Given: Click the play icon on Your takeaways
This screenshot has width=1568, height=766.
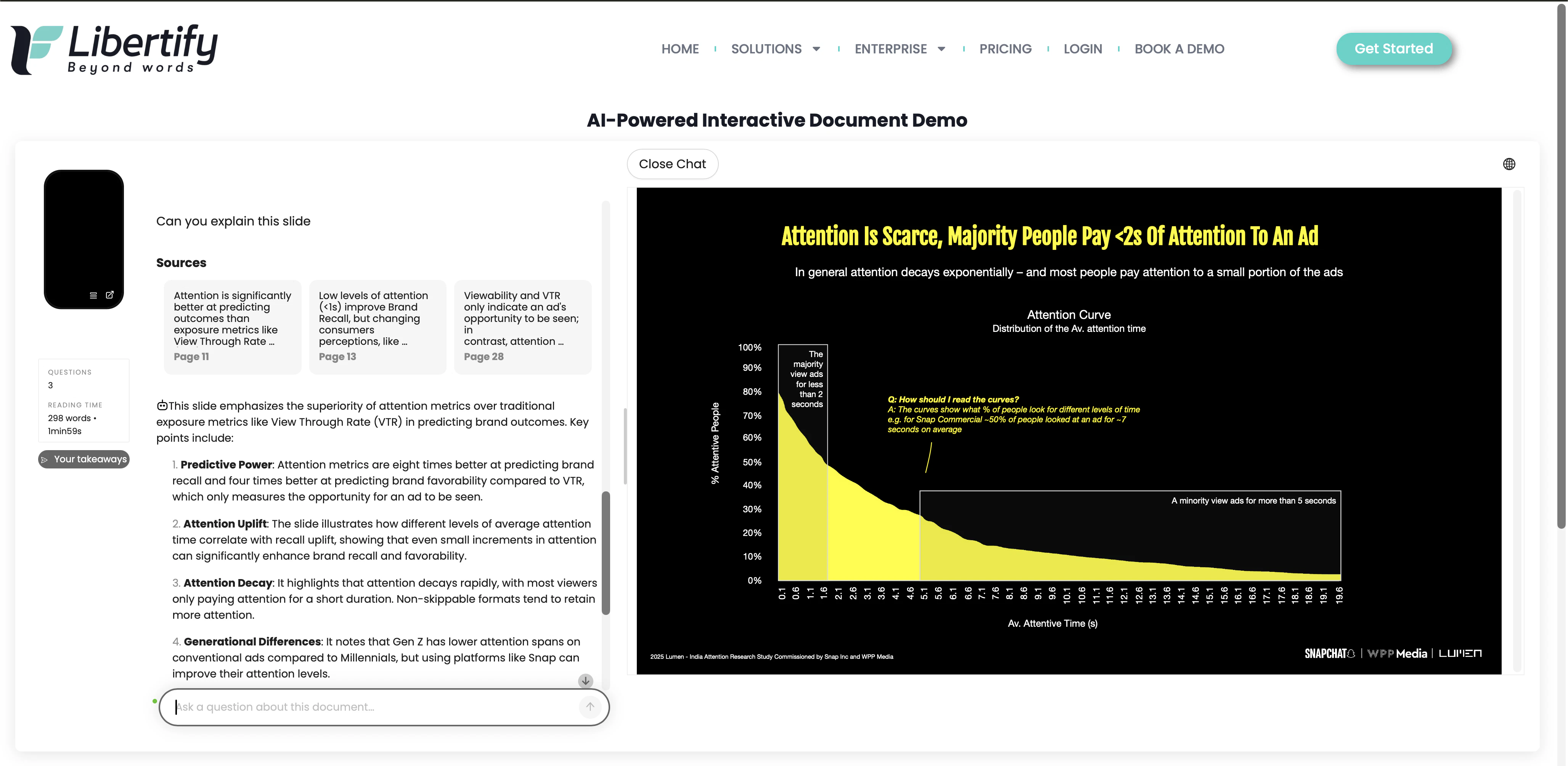Looking at the screenshot, I should (45, 459).
